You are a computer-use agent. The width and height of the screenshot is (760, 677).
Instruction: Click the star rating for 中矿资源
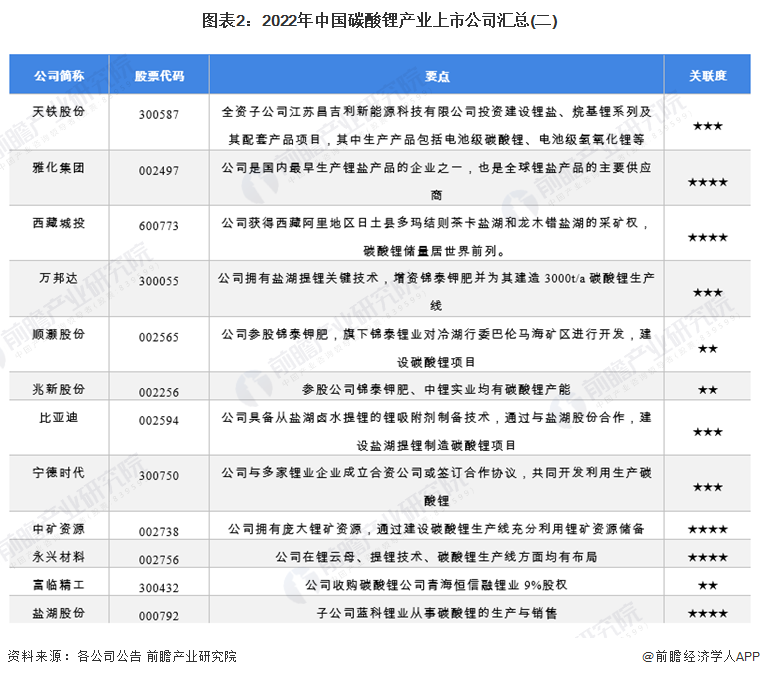pos(708,529)
